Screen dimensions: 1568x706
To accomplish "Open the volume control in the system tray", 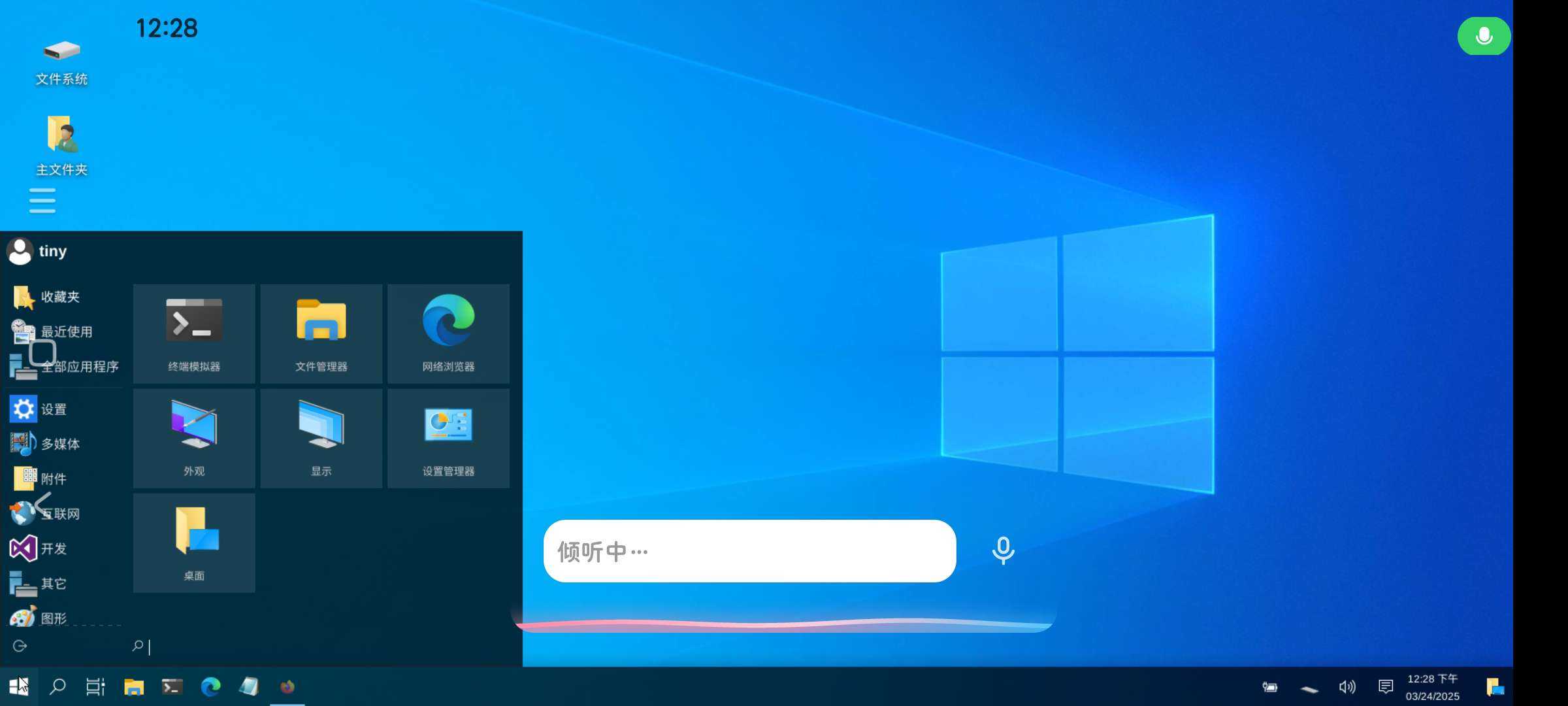I will click(1347, 686).
